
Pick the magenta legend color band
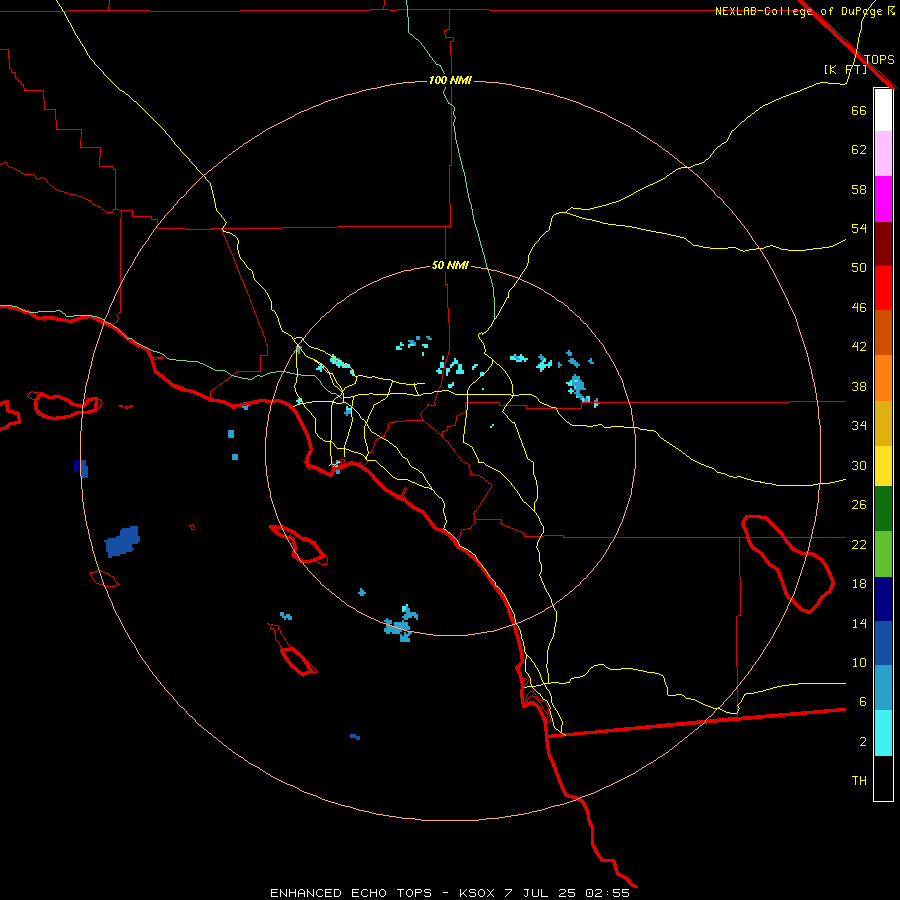tap(883, 199)
